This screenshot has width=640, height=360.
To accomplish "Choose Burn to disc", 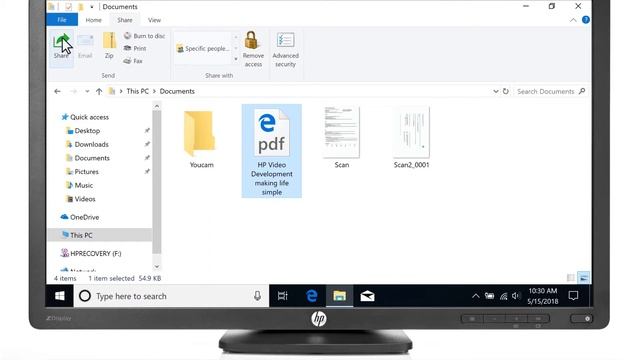I will click(144, 36).
